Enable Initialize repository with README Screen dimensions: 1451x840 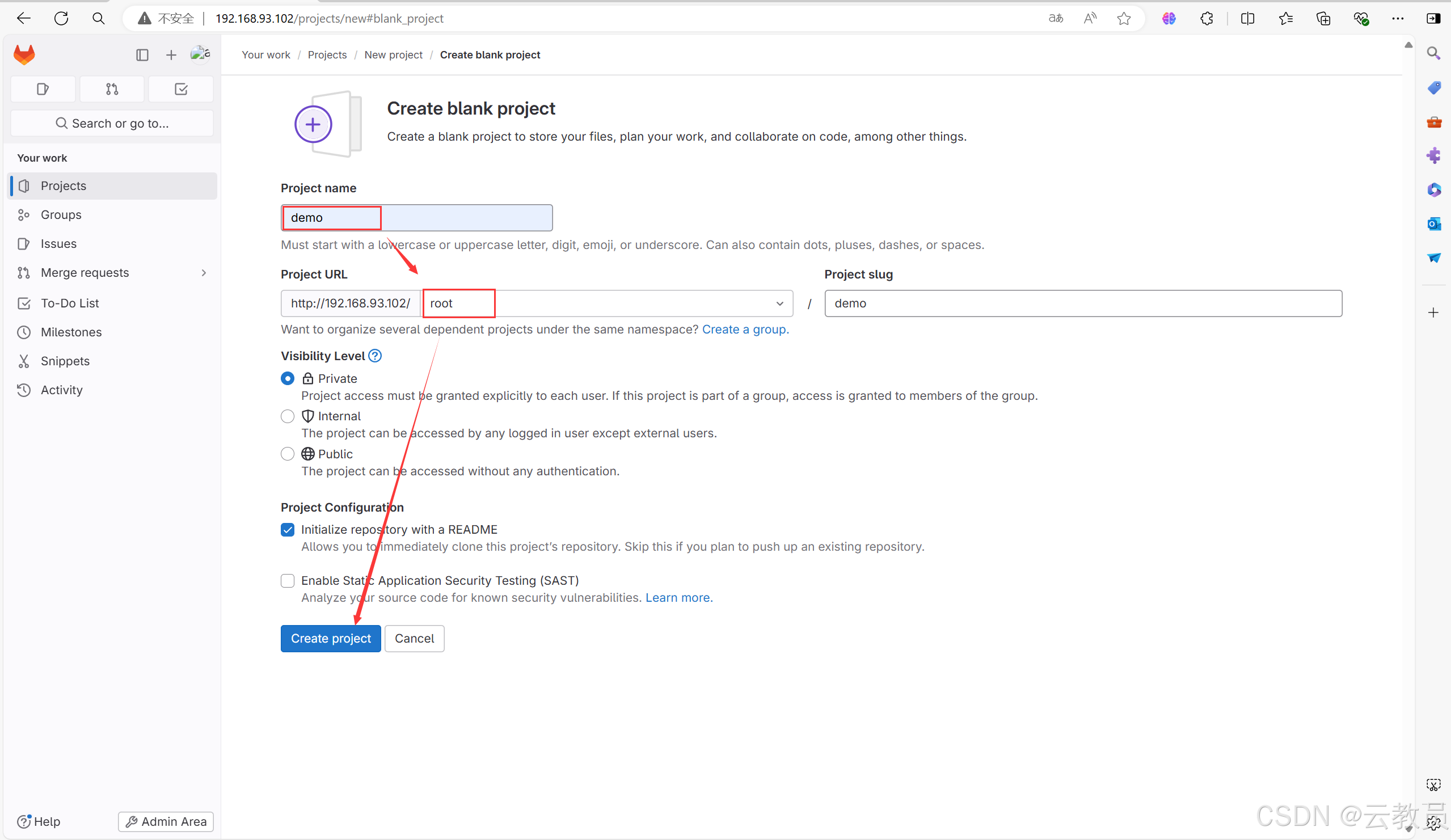(x=287, y=529)
